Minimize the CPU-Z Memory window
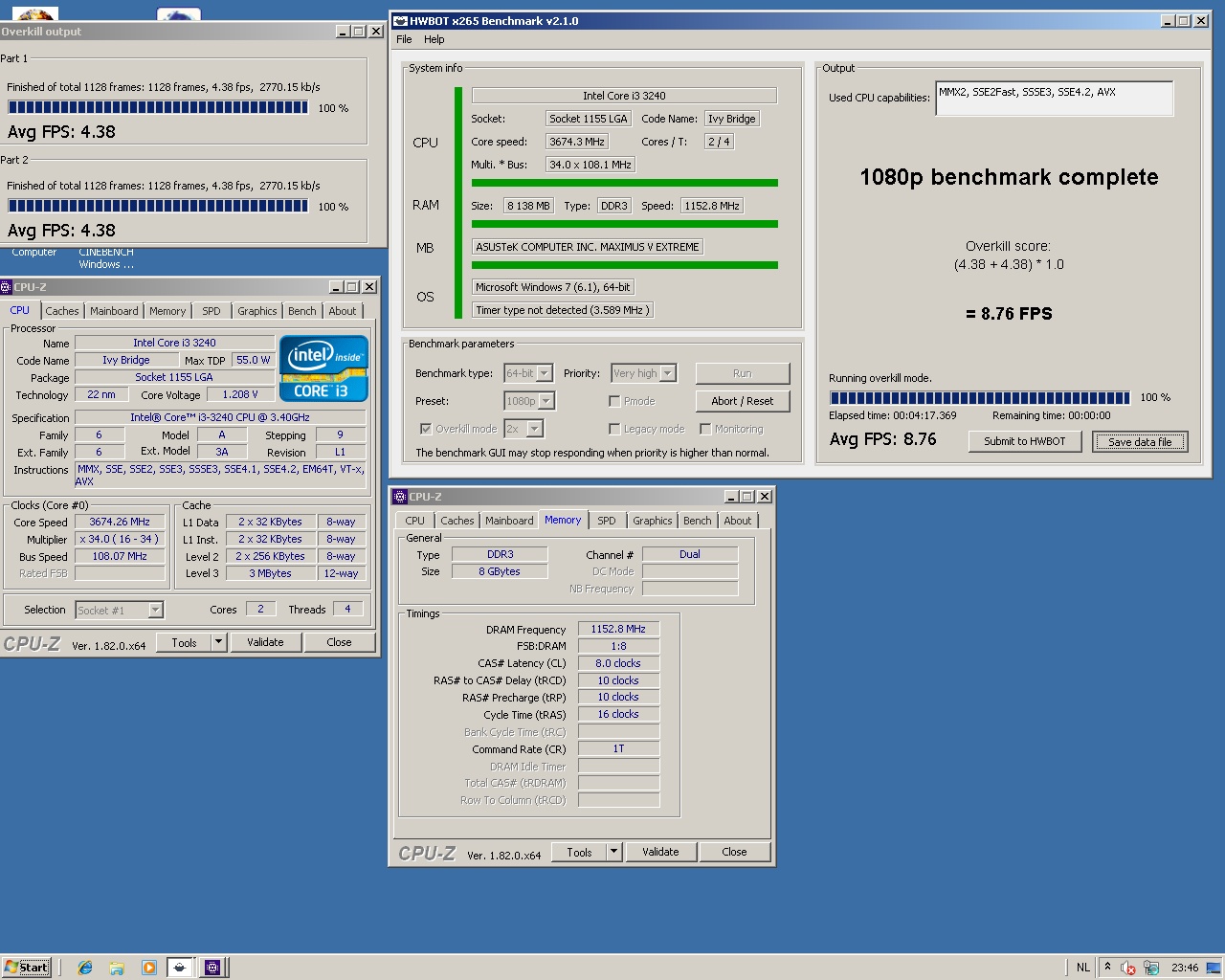 (732, 496)
